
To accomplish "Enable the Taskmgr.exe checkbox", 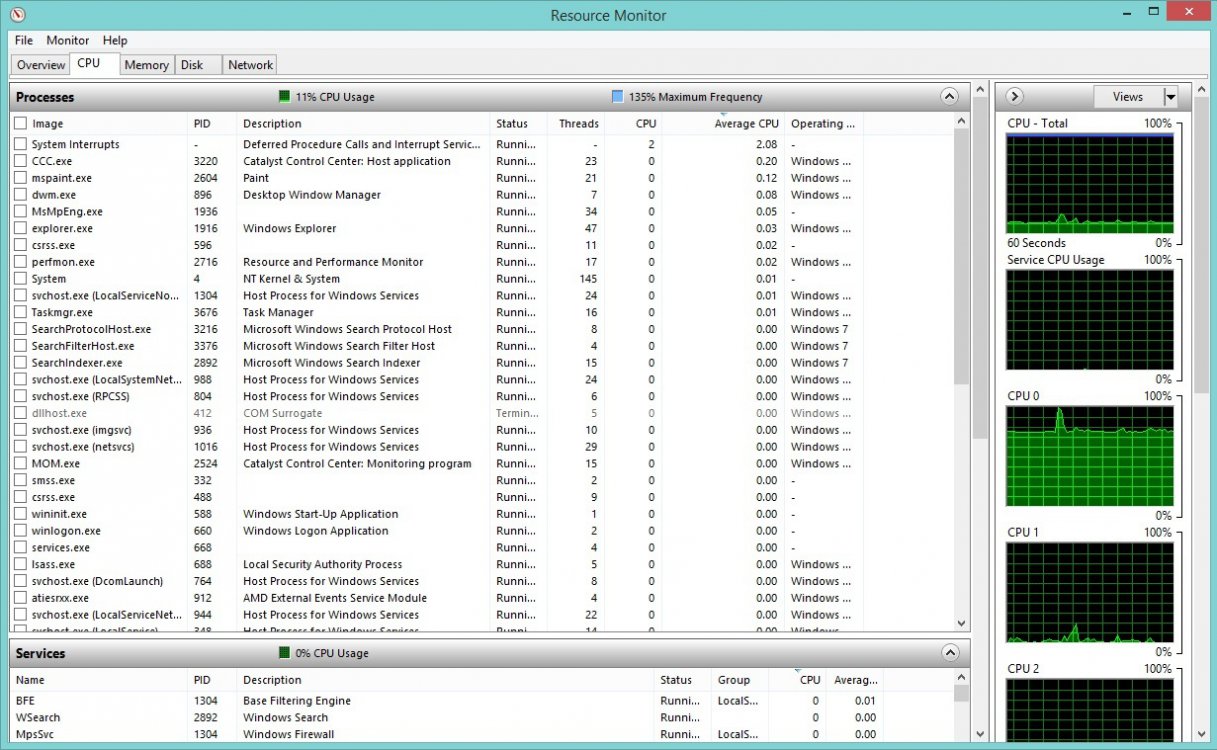I will tap(20, 313).
